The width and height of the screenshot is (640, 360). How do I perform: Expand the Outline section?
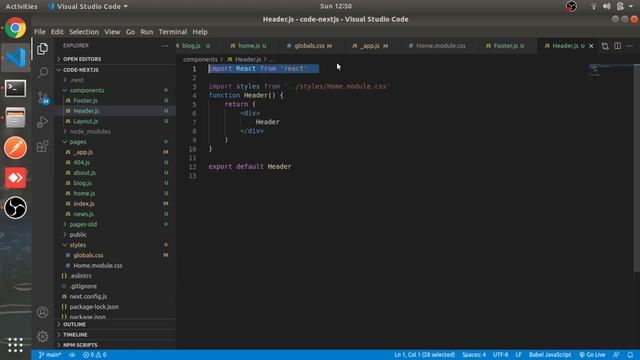point(116,324)
